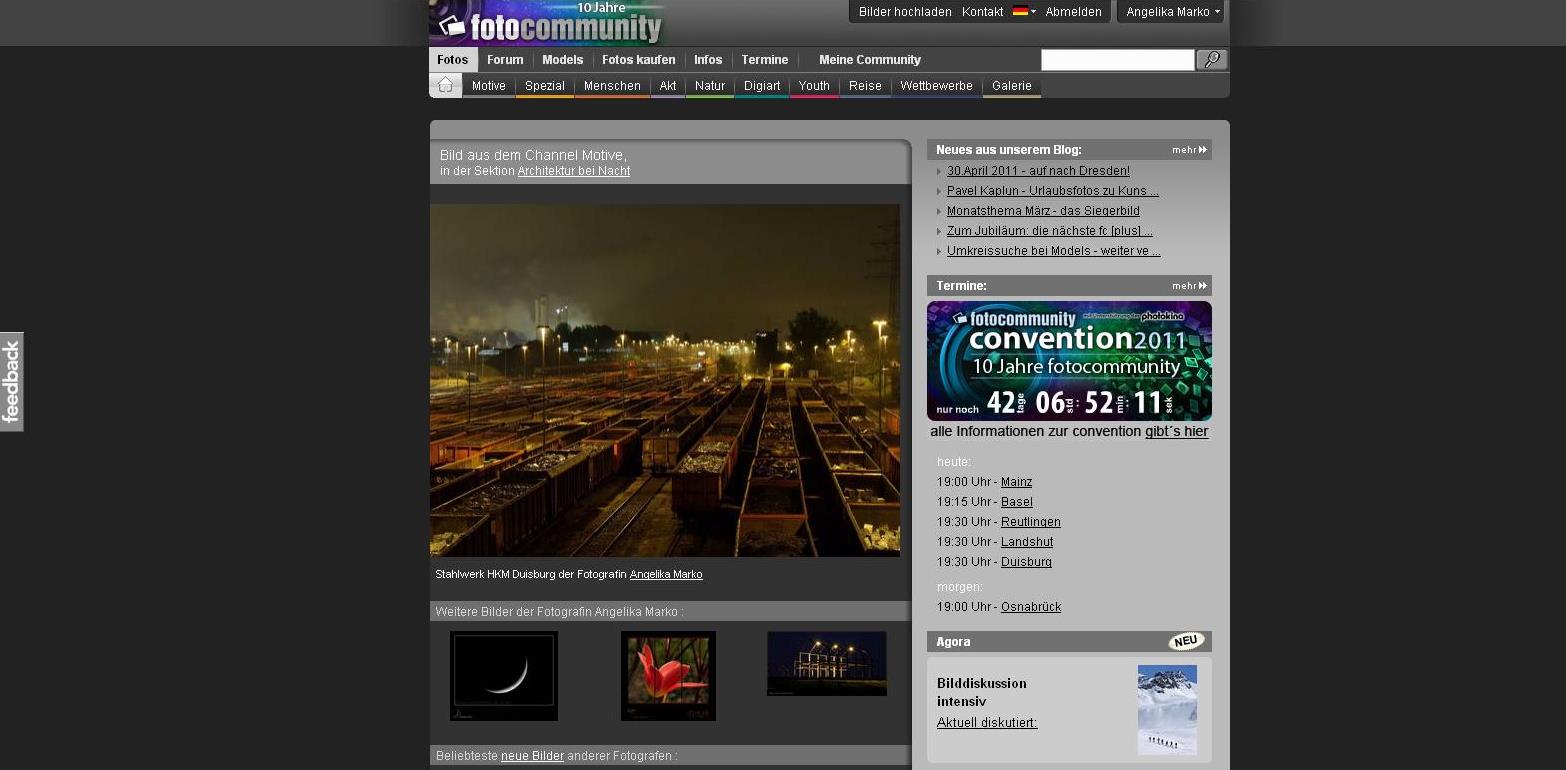This screenshot has width=1566, height=770.
Task: Select the Galerie channel
Action: click(x=1012, y=86)
